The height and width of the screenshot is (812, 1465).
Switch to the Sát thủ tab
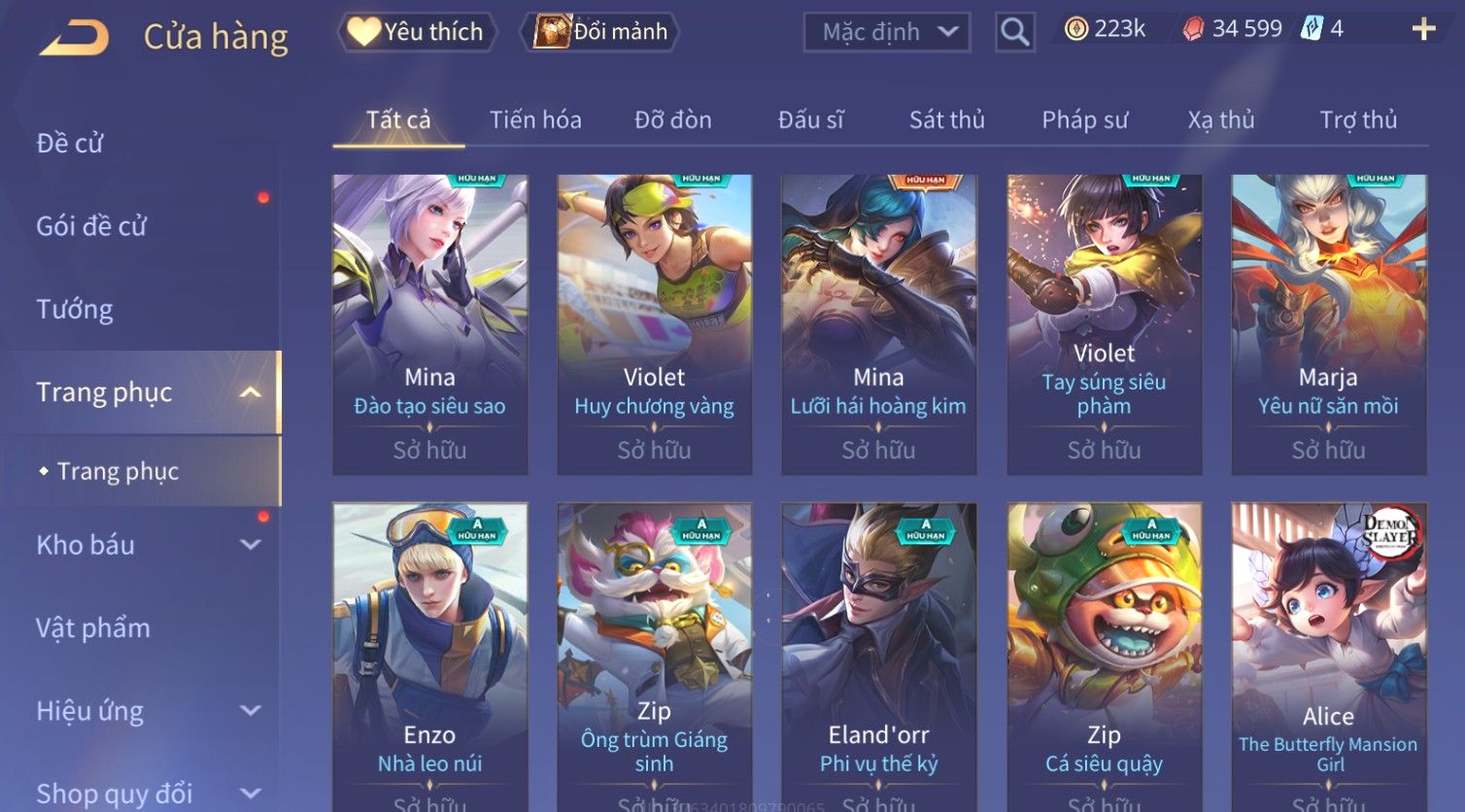click(946, 119)
